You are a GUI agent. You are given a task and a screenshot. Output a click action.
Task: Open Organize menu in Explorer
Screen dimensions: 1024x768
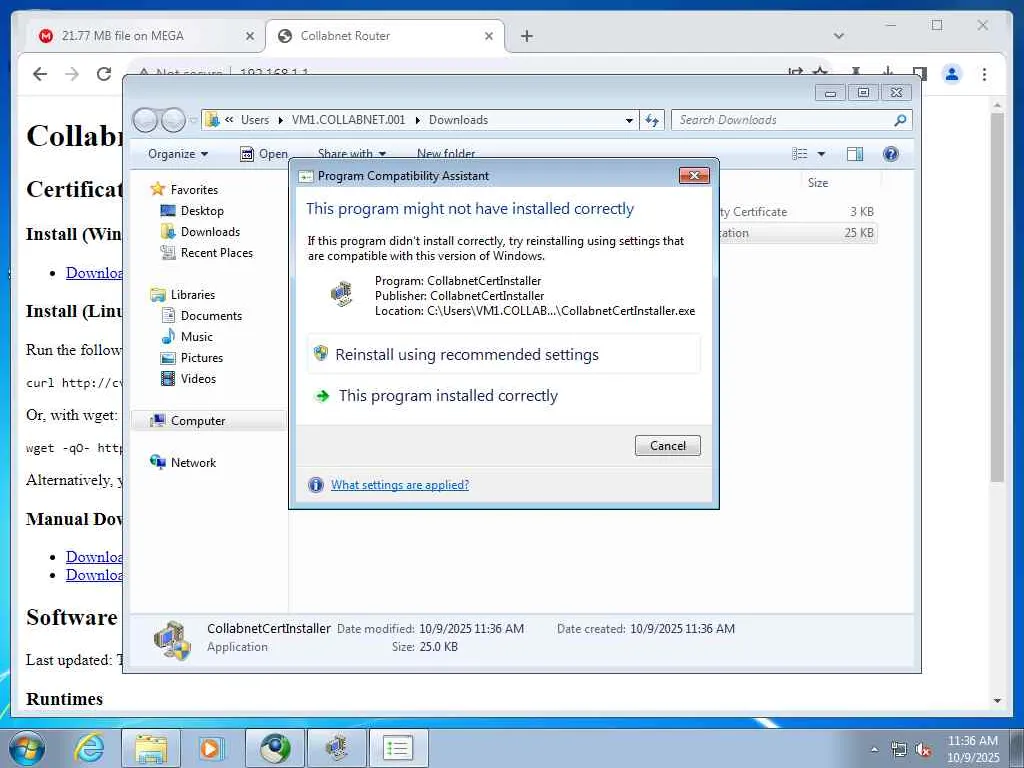(178, 154)
